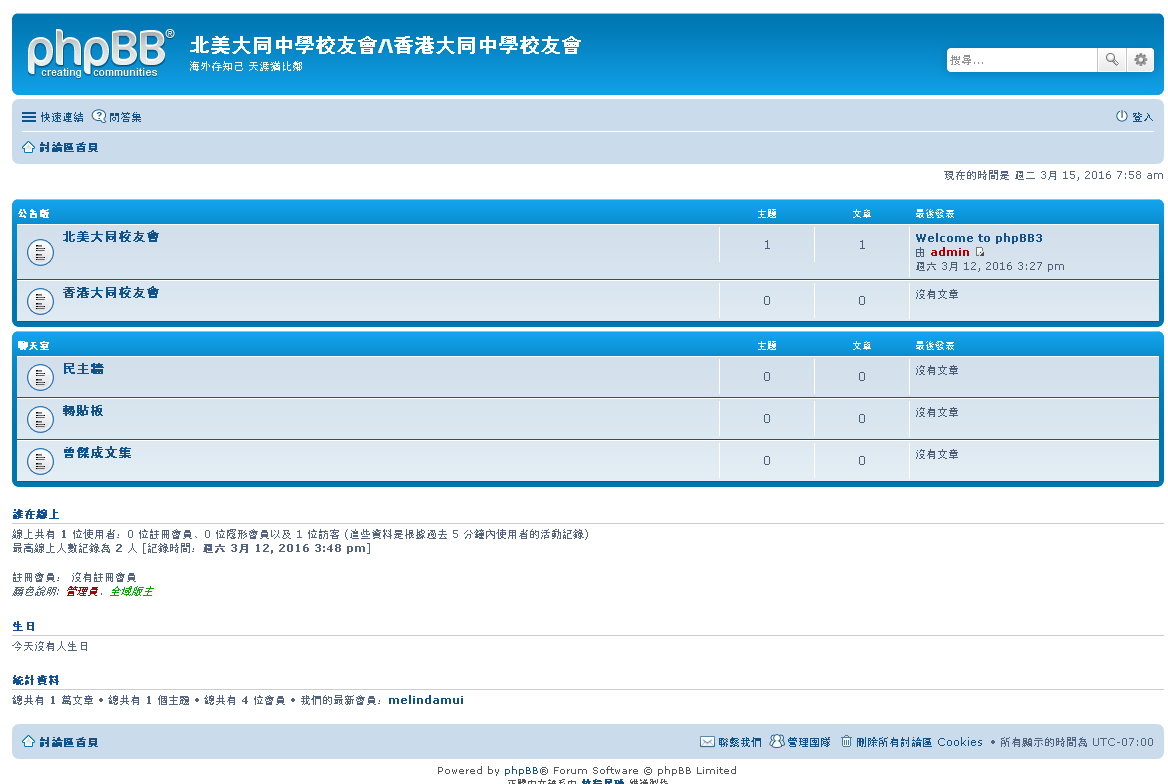Click the phpBB logo
Screen dimensions: 1168x784
(x=100, y=53)
